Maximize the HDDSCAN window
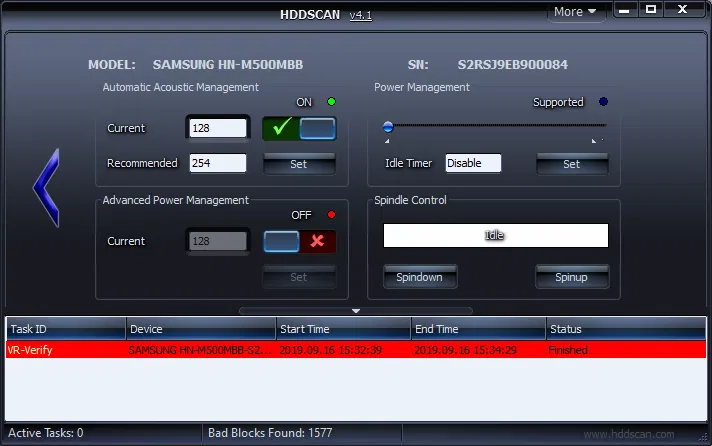The image size is (712, 446). pos(651,10)
